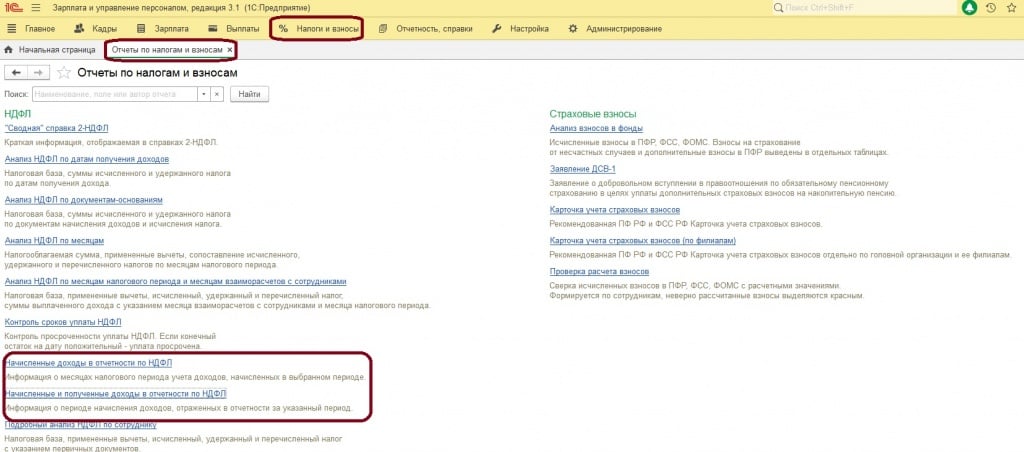Viewport: 1024px width, 452px height.
Task: Navigate forward with right arrow
Action: click(39, 73)
